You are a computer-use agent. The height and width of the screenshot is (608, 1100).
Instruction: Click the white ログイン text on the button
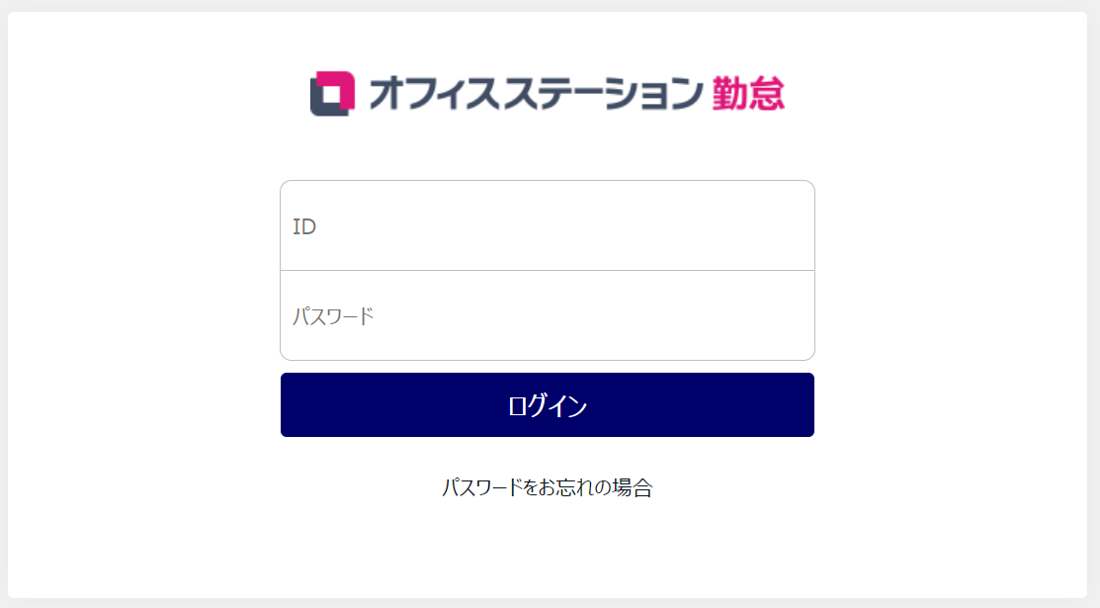pos(547,406)
